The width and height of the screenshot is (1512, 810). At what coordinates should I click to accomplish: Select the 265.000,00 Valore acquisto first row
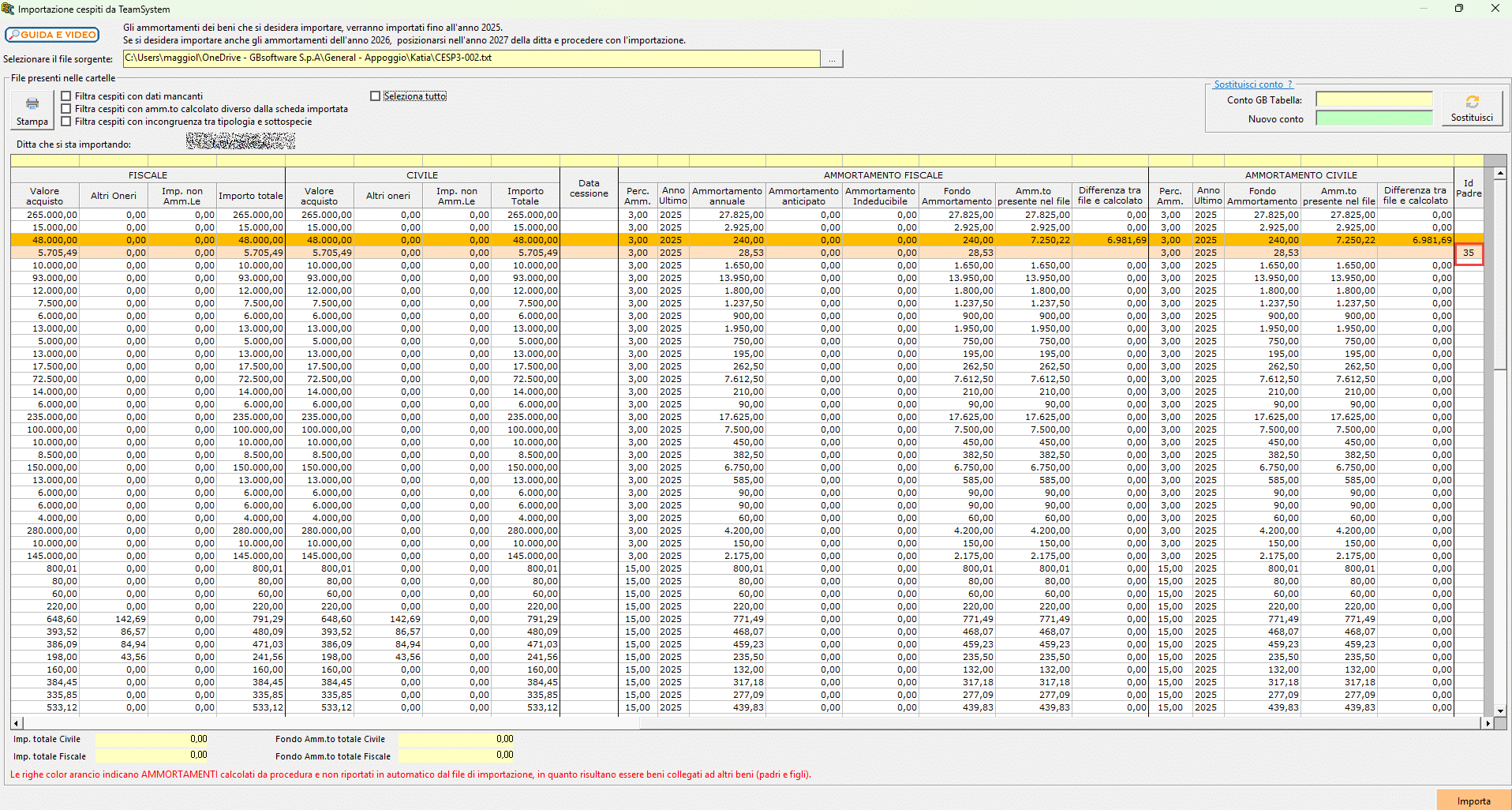coord(45,215)
